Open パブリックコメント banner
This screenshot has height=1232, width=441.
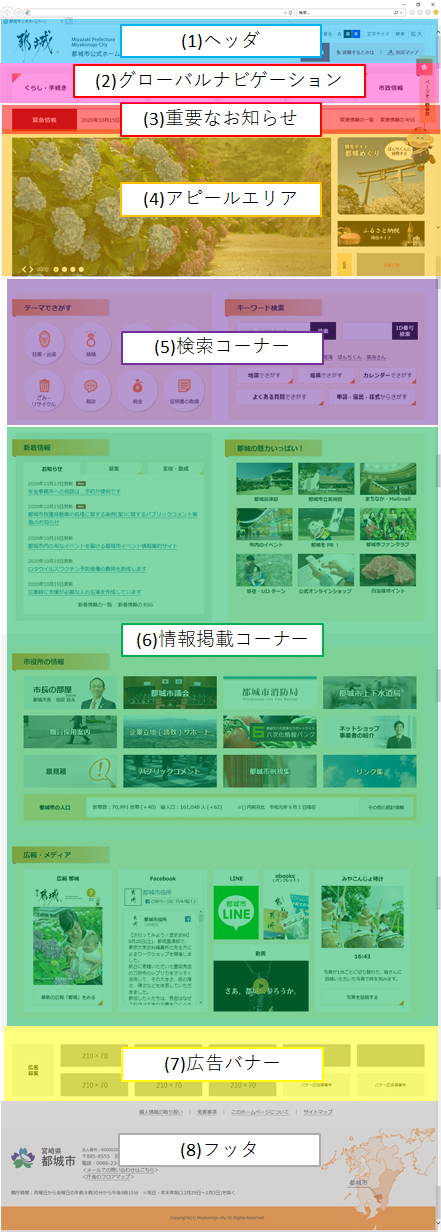[170, 771]
